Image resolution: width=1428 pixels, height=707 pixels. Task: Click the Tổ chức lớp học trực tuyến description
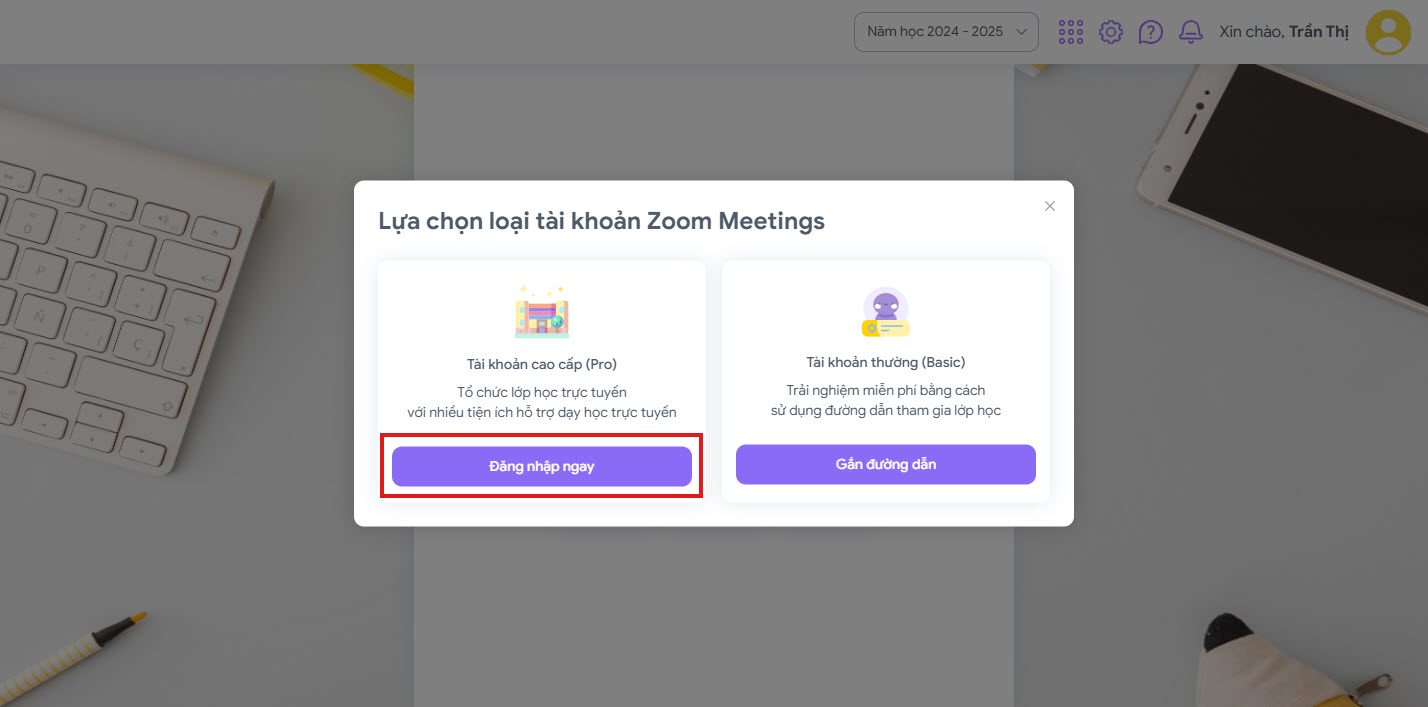coord(542,392)
